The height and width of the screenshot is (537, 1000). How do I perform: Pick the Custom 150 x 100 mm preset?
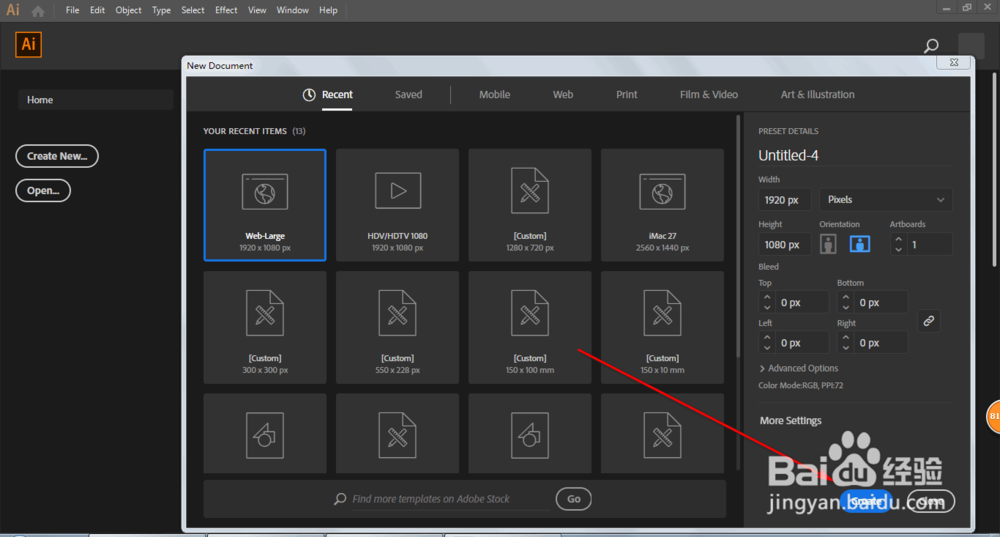(x=530, y=328)
